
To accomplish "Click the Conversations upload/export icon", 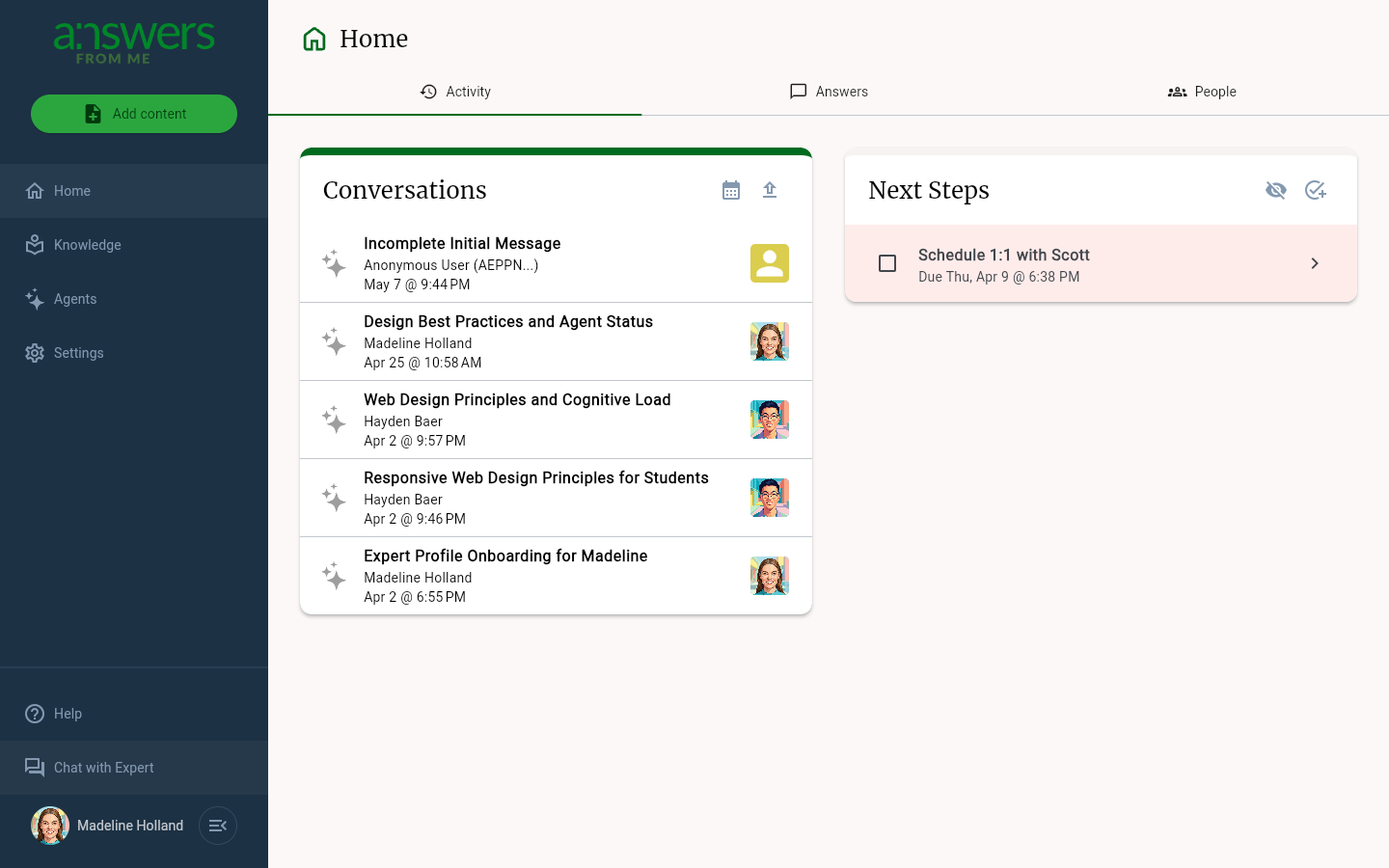I will click(770, 190).
